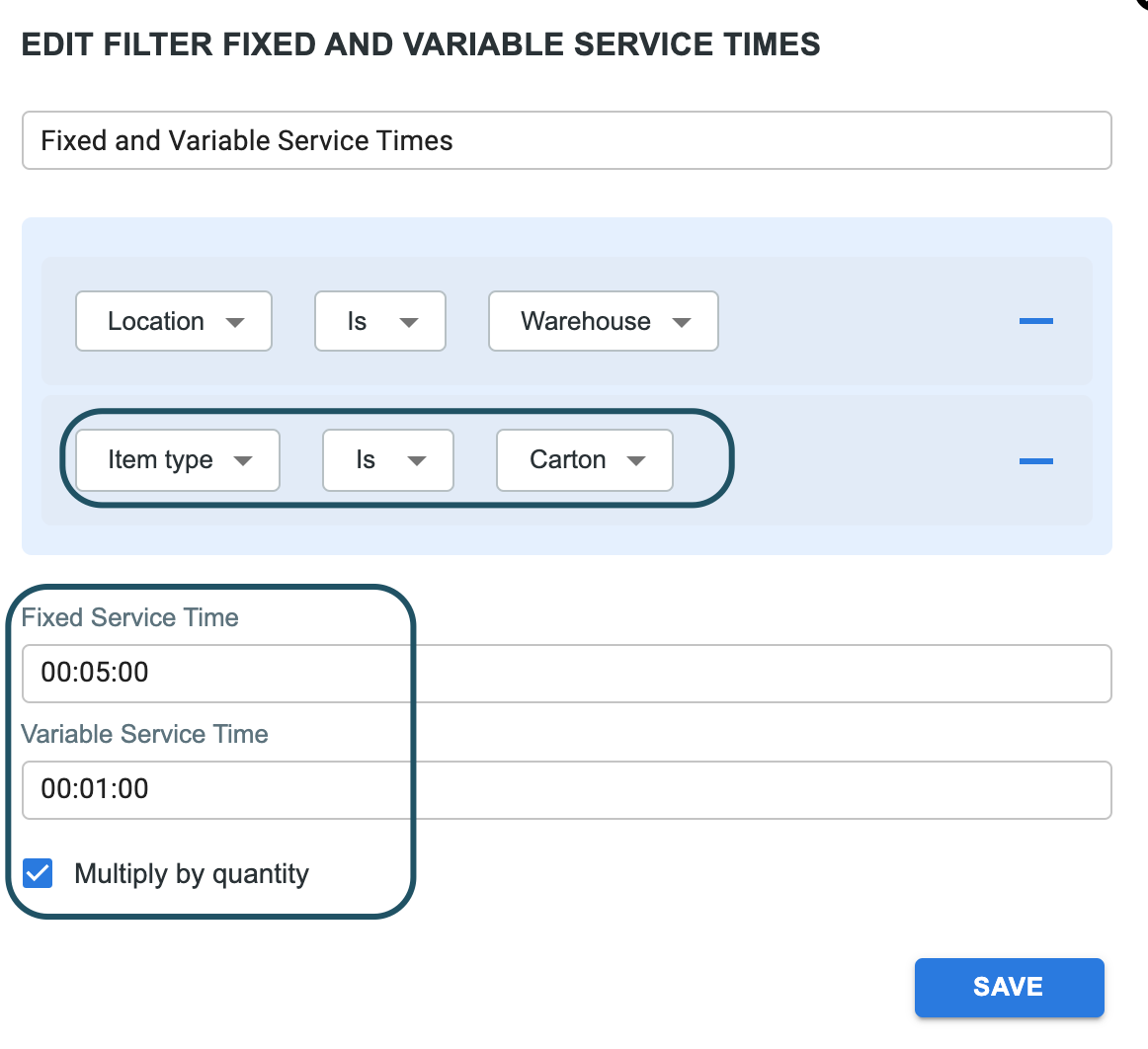Click the Save button
This screenshot has height=1049, width=1148.
1009,988
